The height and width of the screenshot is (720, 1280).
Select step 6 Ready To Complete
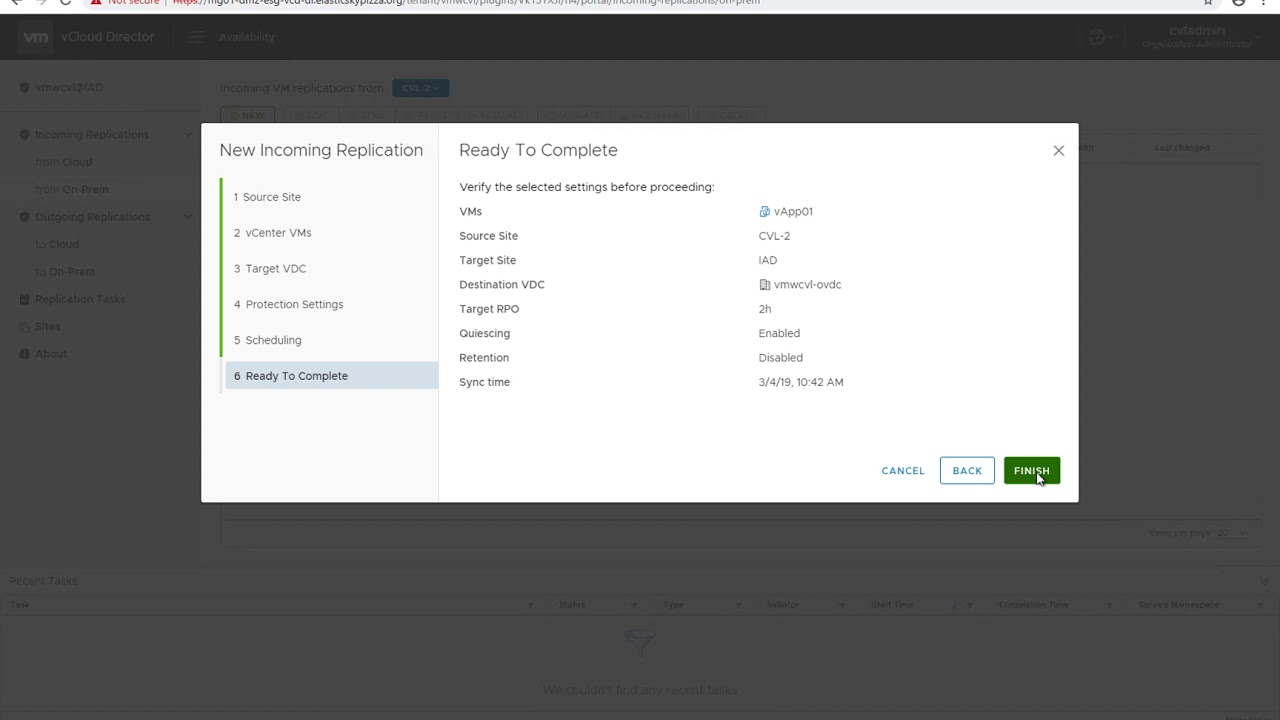click(x=330, y=376)
